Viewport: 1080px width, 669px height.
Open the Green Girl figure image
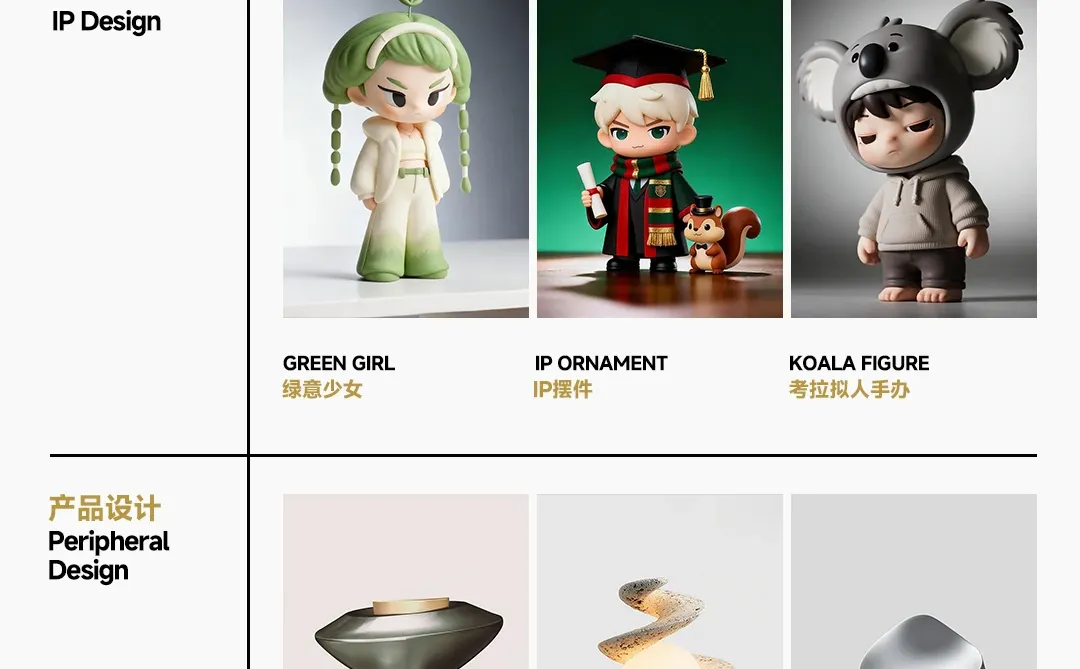[x=406, y=158]
